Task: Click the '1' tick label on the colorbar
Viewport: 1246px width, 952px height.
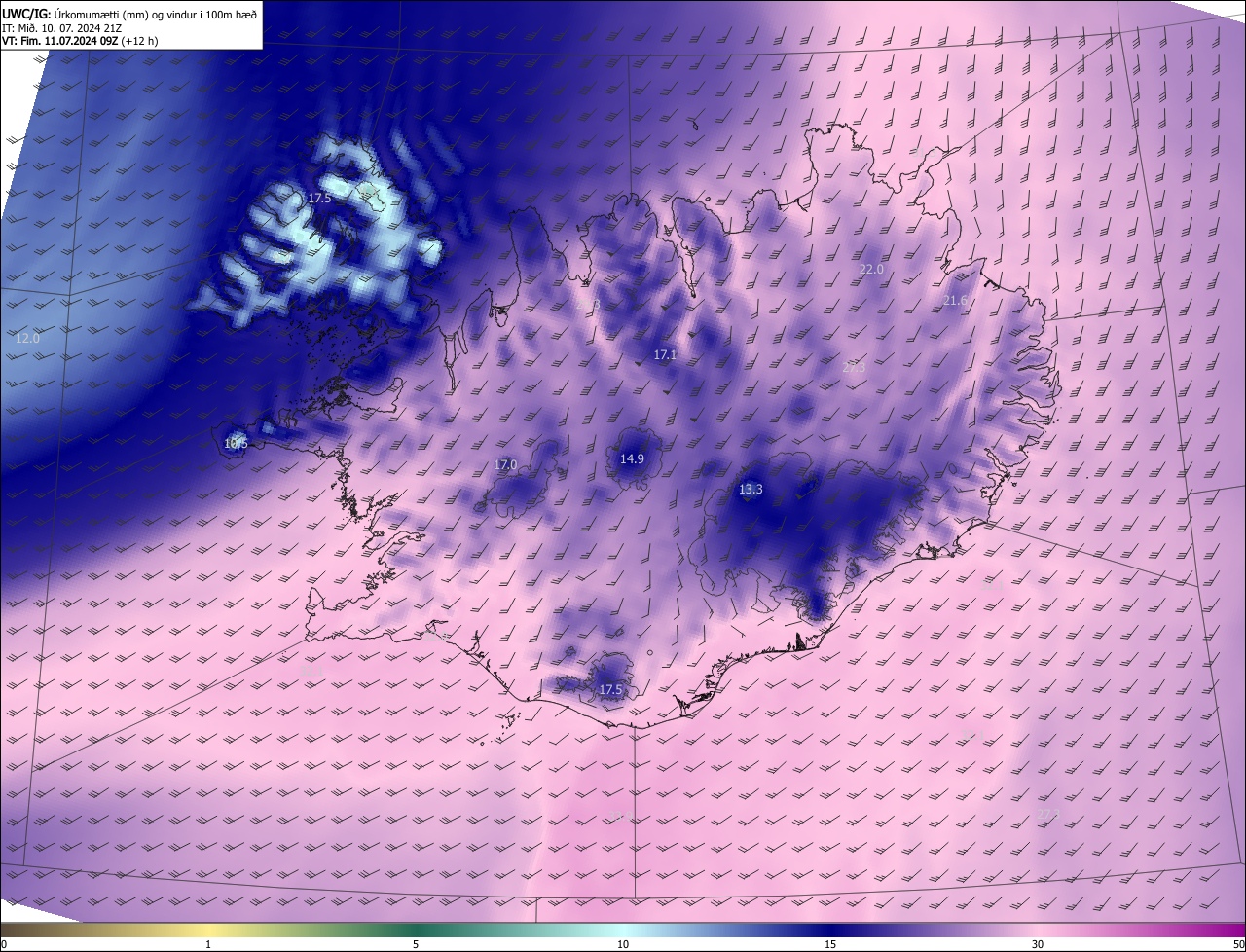Action: coord(208,944)
